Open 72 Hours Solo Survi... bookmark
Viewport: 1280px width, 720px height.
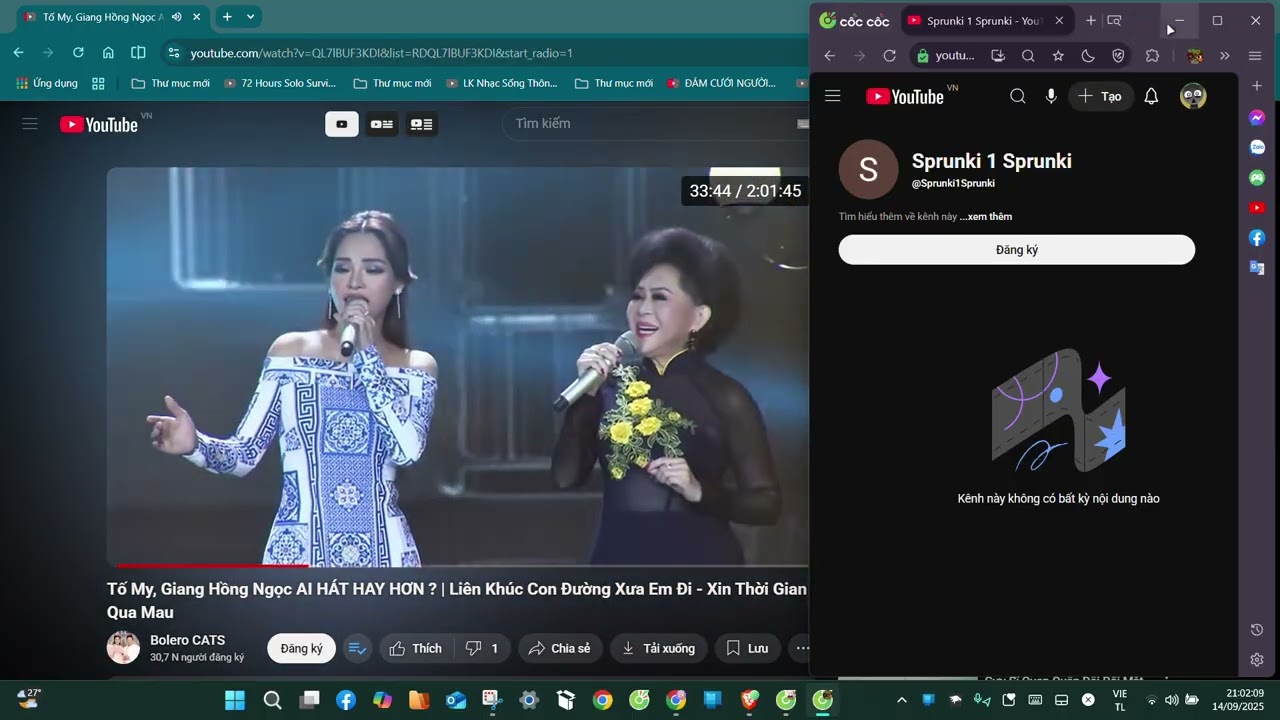(280, 83)
